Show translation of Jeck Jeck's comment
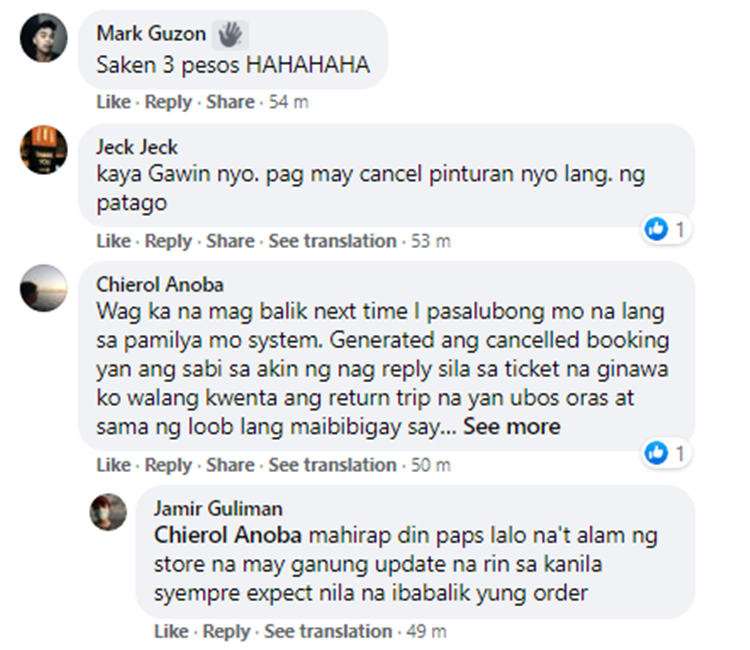 point(332,241)
